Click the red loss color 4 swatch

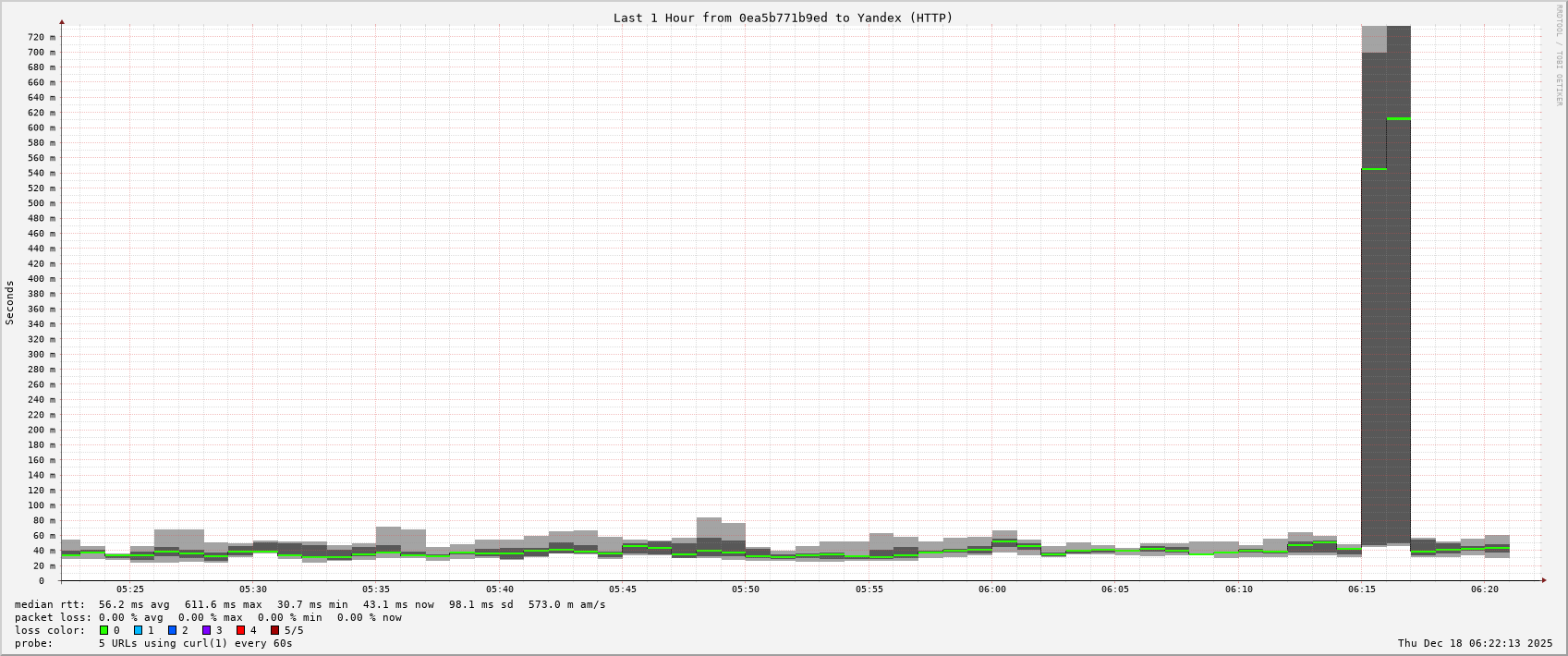point(240,630)
